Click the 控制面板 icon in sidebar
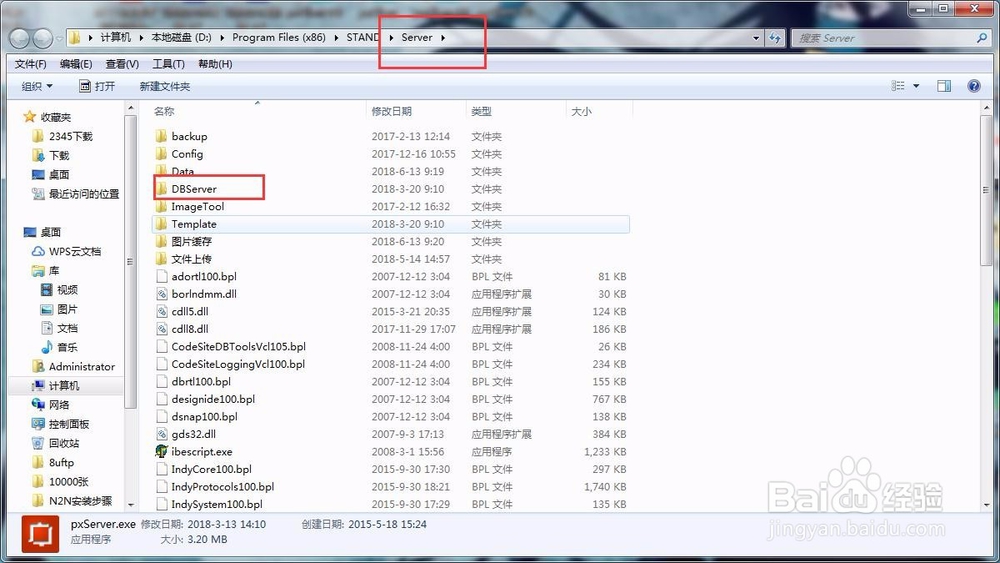 [x=38, y=424]
